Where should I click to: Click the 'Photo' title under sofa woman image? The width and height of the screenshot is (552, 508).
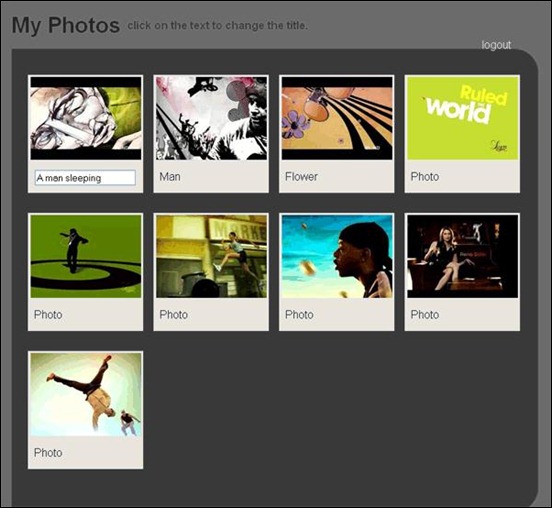pyautogui.click(x=425, y=314)
